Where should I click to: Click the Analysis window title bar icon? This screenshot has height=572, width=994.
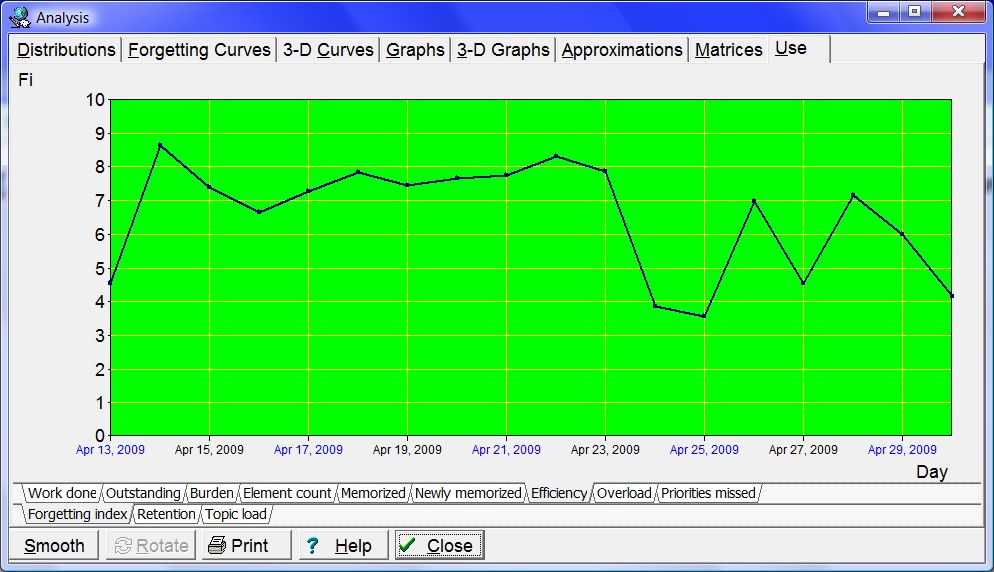point(19,17)
